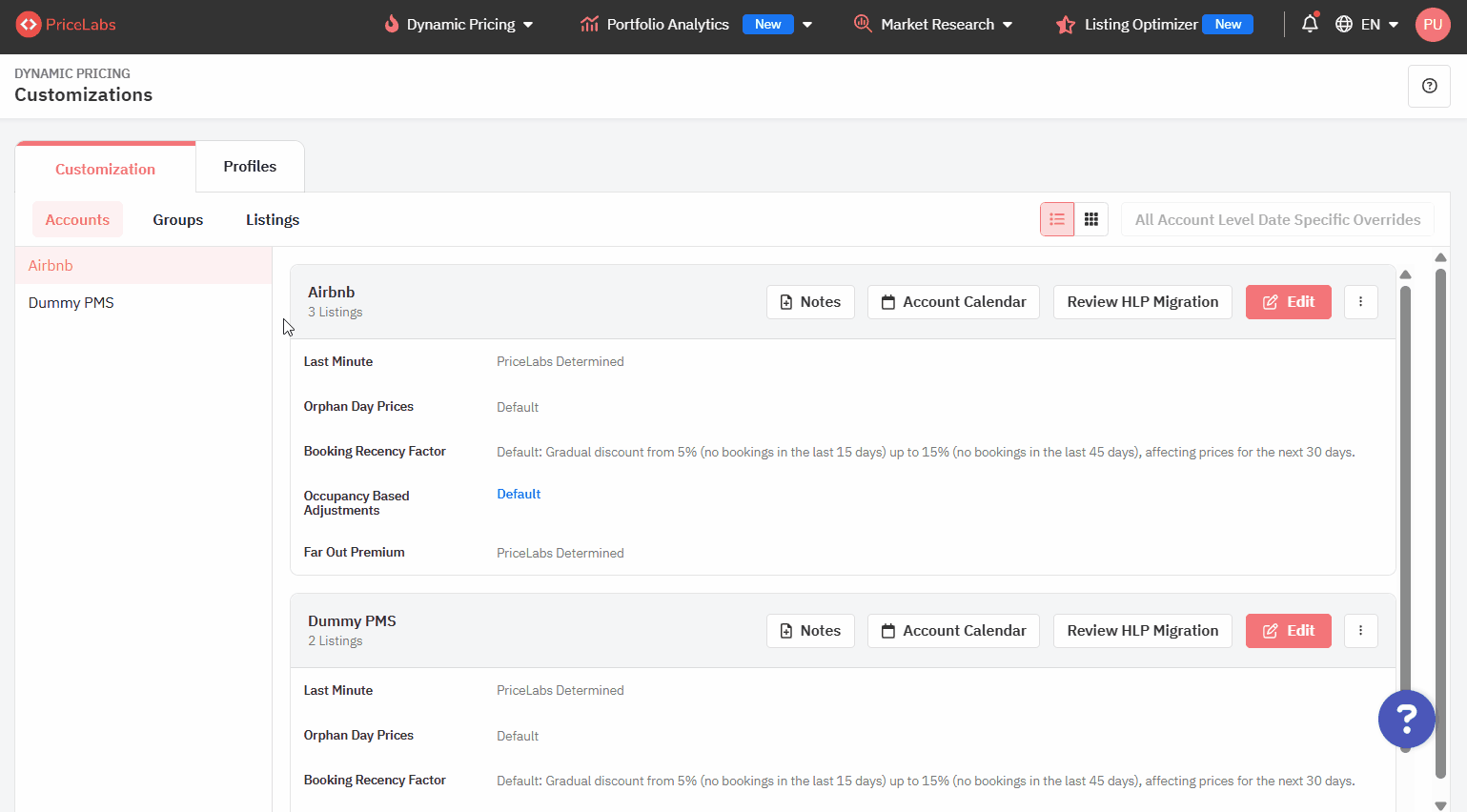
Task: Click the Default link for Occupancy Based Adjustments
Action: click(x=519, y=494)
